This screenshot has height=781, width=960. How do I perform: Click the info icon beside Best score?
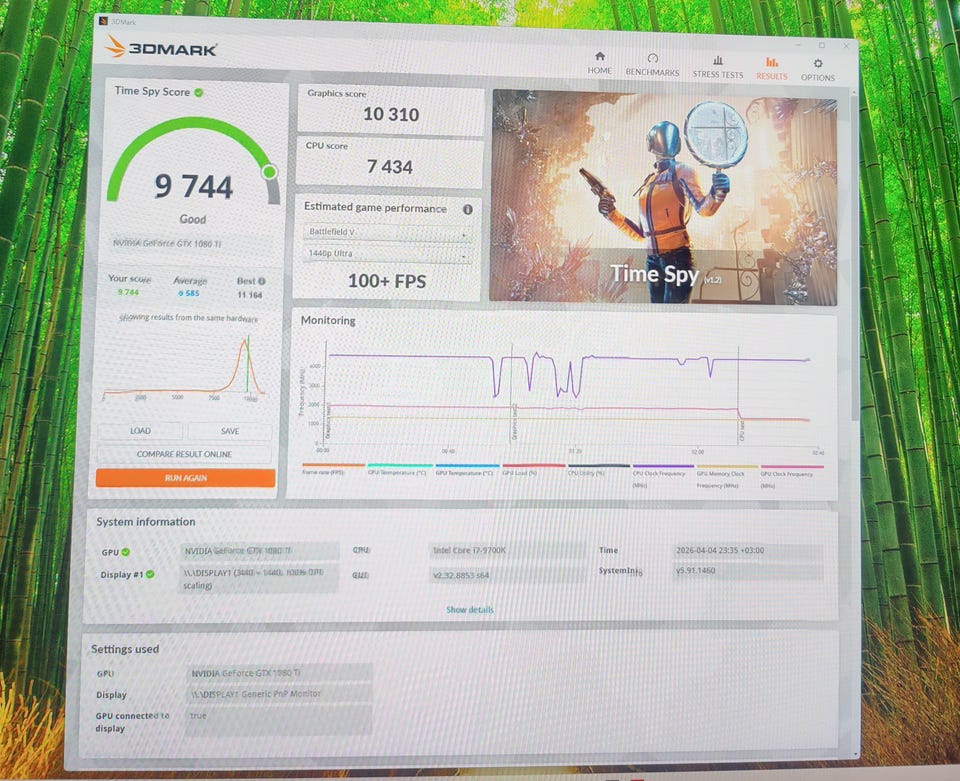(262, 281)
